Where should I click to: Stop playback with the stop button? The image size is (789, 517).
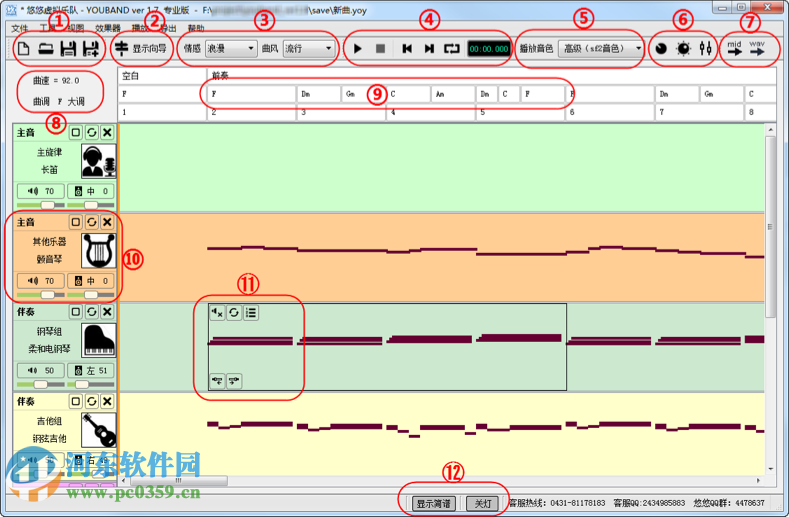click(380, 48)
